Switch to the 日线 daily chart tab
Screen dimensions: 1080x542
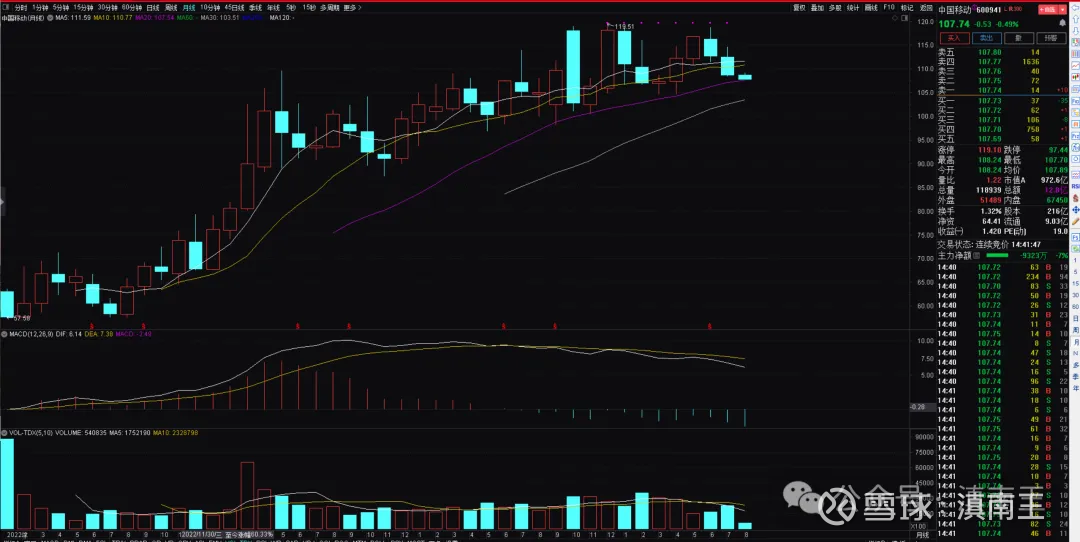pyautogui.click(x=153, y=8)
